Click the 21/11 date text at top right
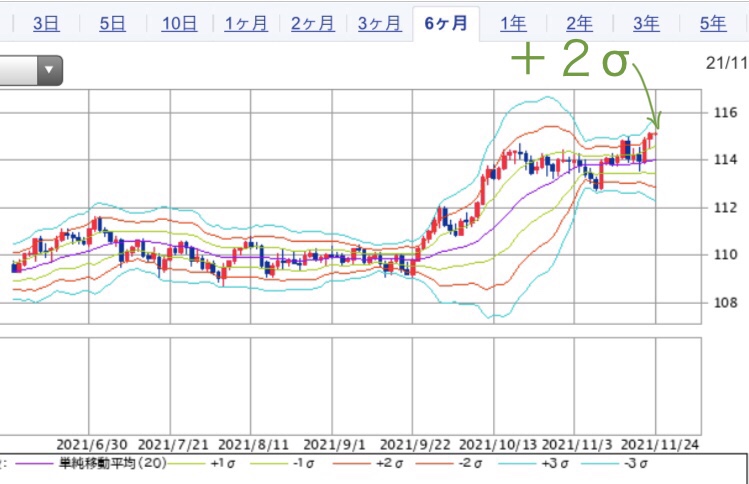Image resolution: width=749 pixels, height=484 pixels. click(x=727, y=63)
